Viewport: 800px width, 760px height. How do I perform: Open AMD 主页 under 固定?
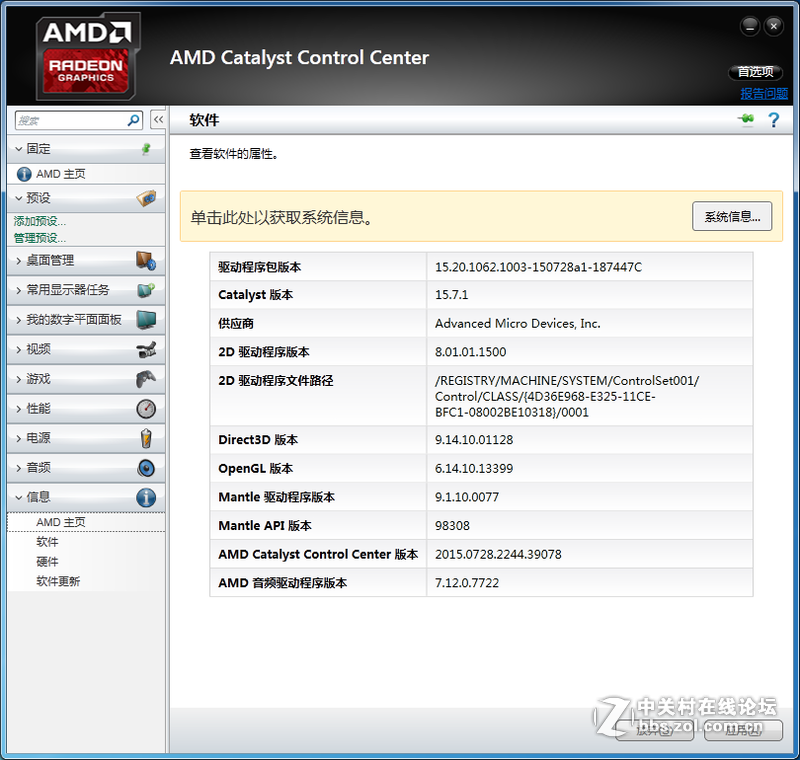point(61,174)
